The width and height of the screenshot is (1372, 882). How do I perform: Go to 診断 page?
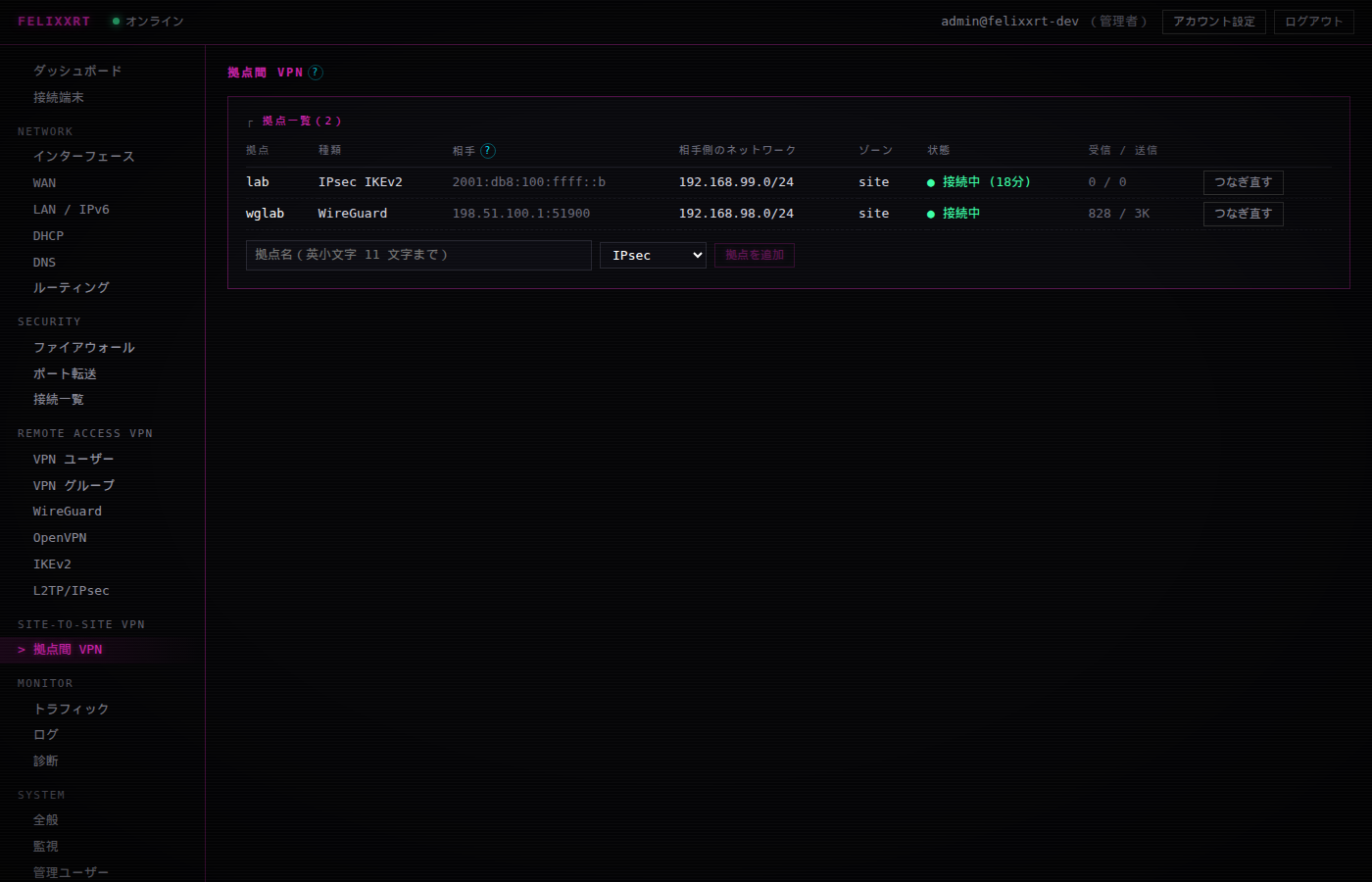pyautogui.click(x=46, y=760)
